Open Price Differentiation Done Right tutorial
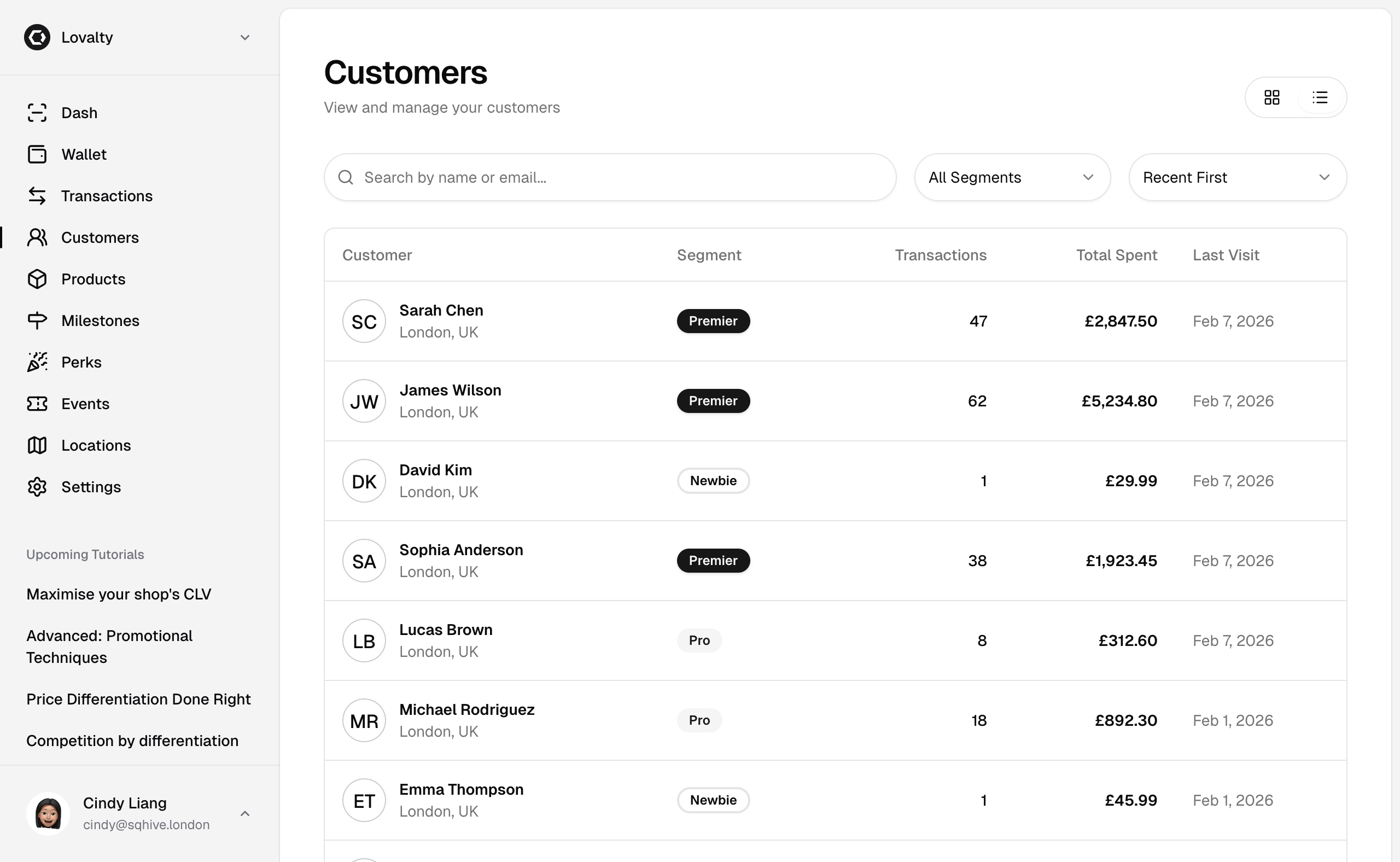 point(138,699)
